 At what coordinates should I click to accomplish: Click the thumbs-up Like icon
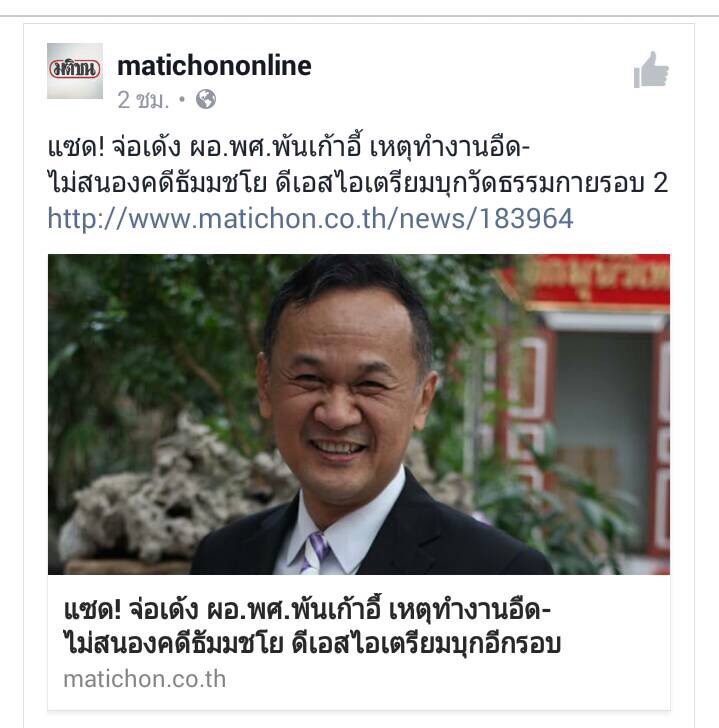pyautogui.click(x=651, y=70)
